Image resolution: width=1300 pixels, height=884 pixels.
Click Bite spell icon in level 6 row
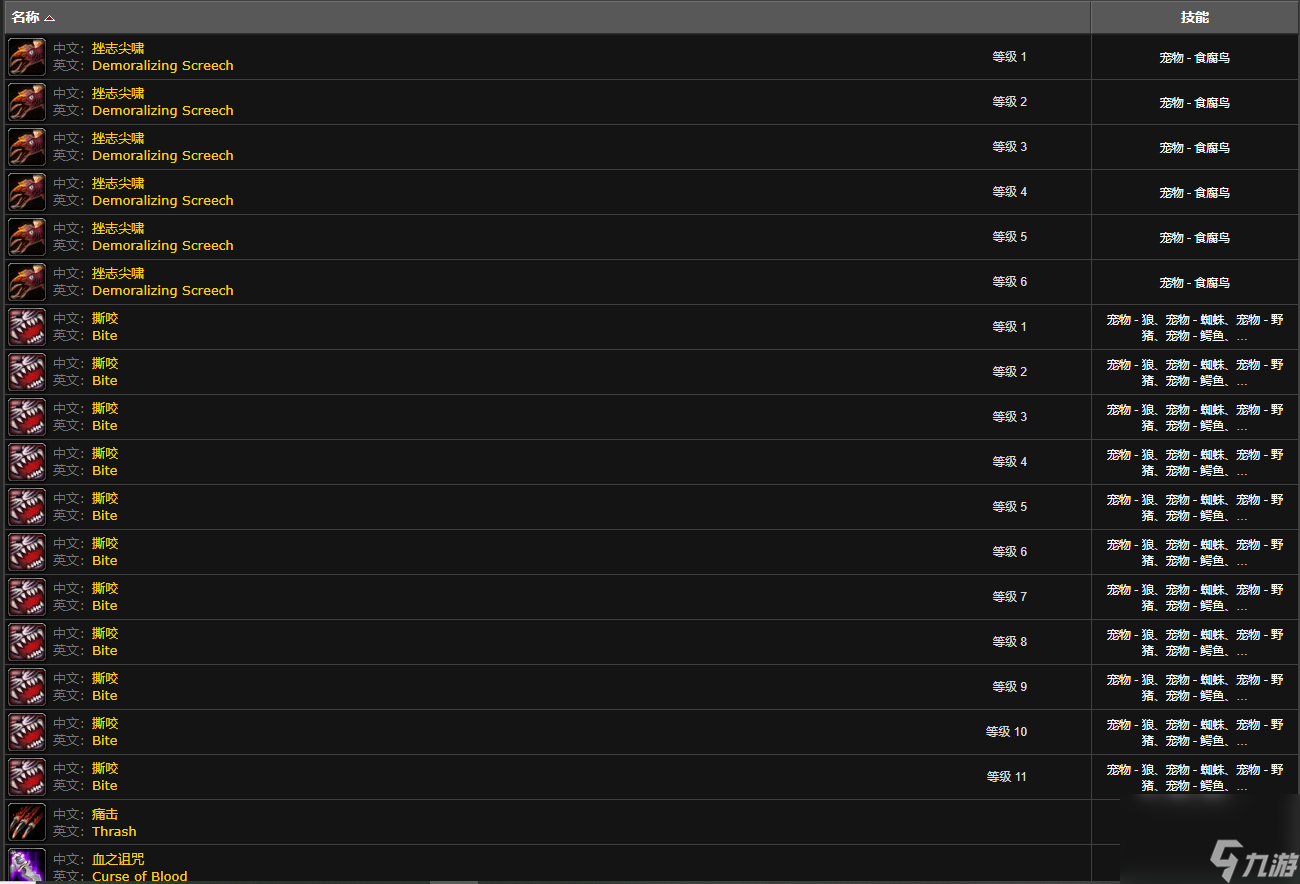pyautogui.click(x=27, y=552)
